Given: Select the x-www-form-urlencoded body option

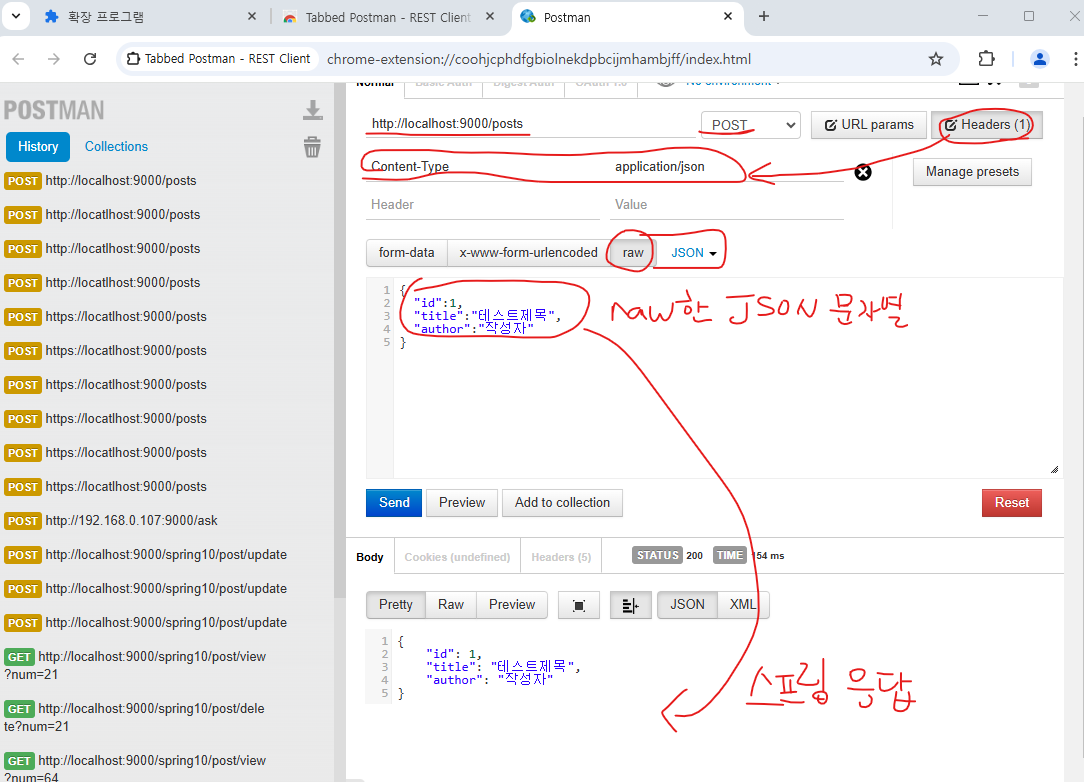Looking at the screenshot, I should click(x=528, y=253).
